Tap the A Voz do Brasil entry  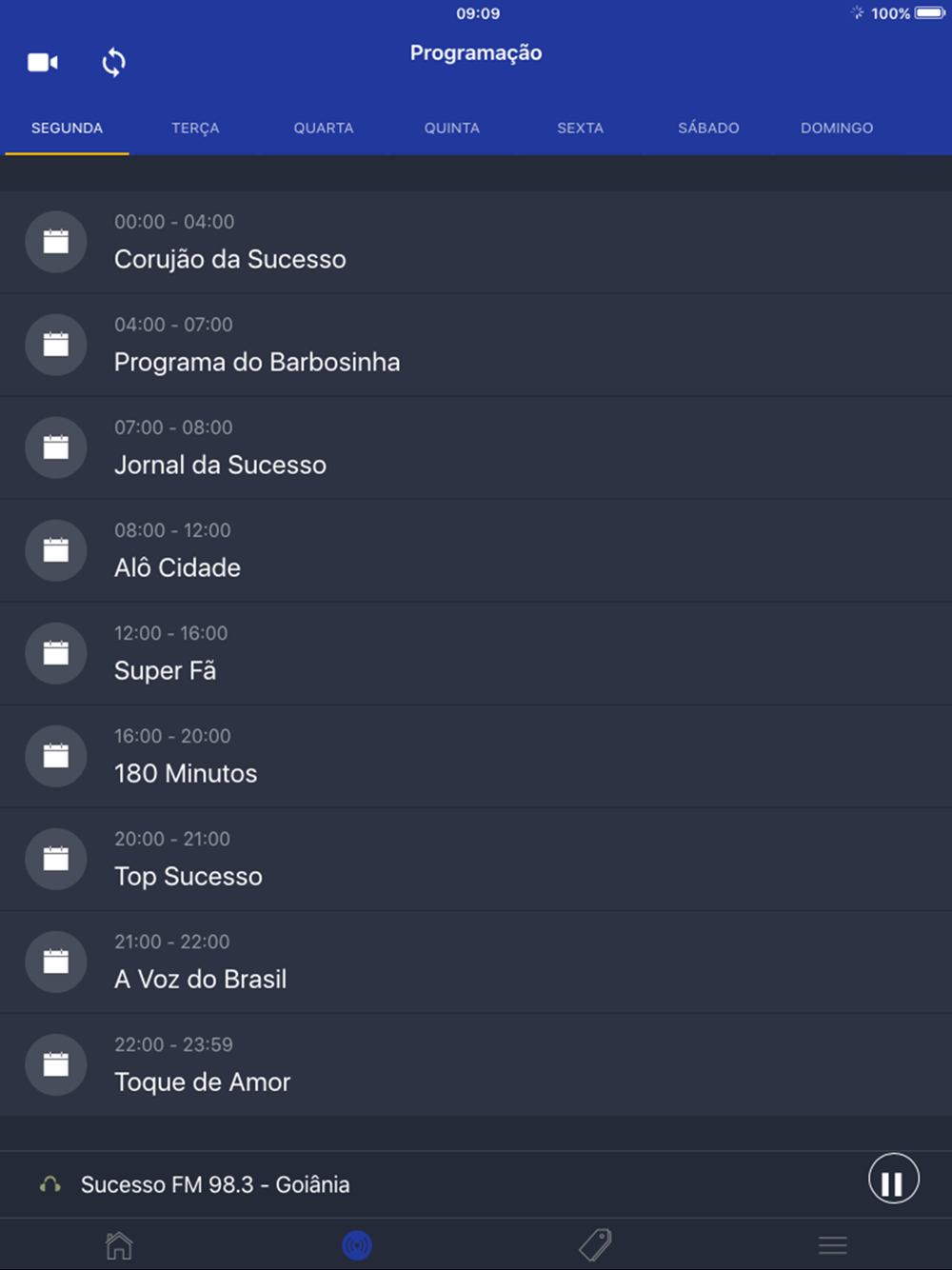pos(476,962)
